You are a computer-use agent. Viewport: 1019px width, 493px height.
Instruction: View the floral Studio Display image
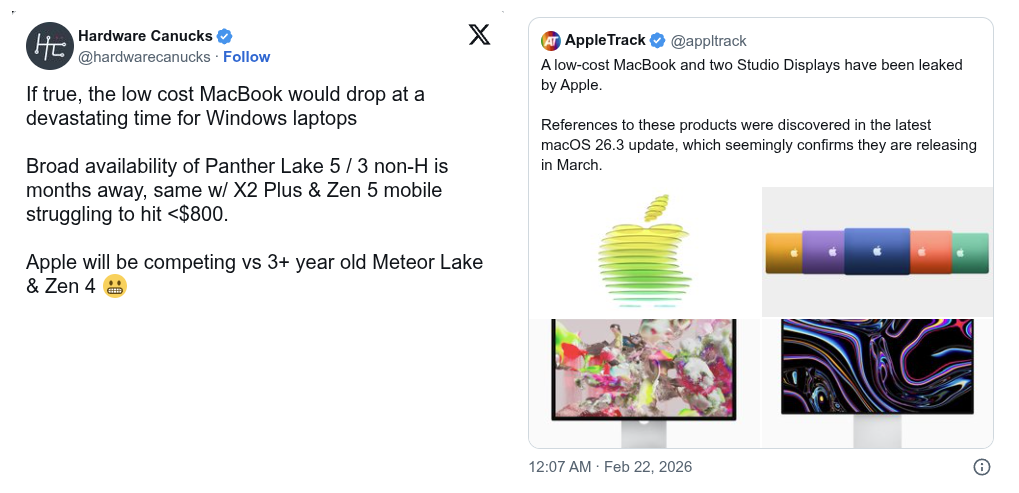point(645,382)
